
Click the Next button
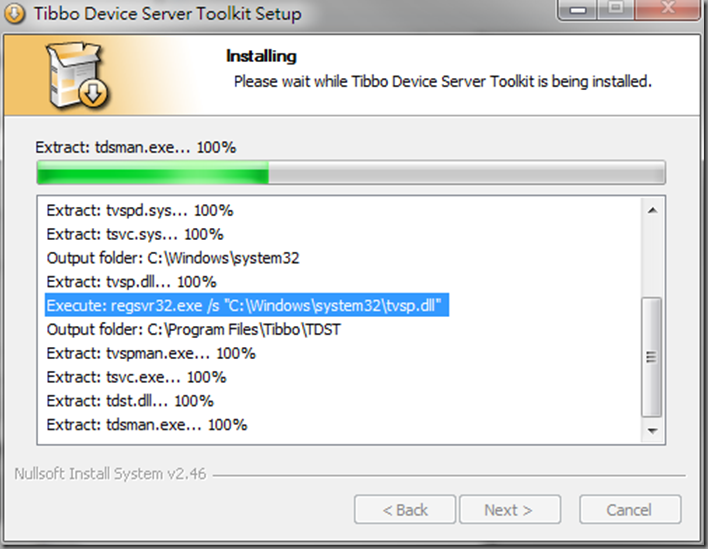pos(510,510)
